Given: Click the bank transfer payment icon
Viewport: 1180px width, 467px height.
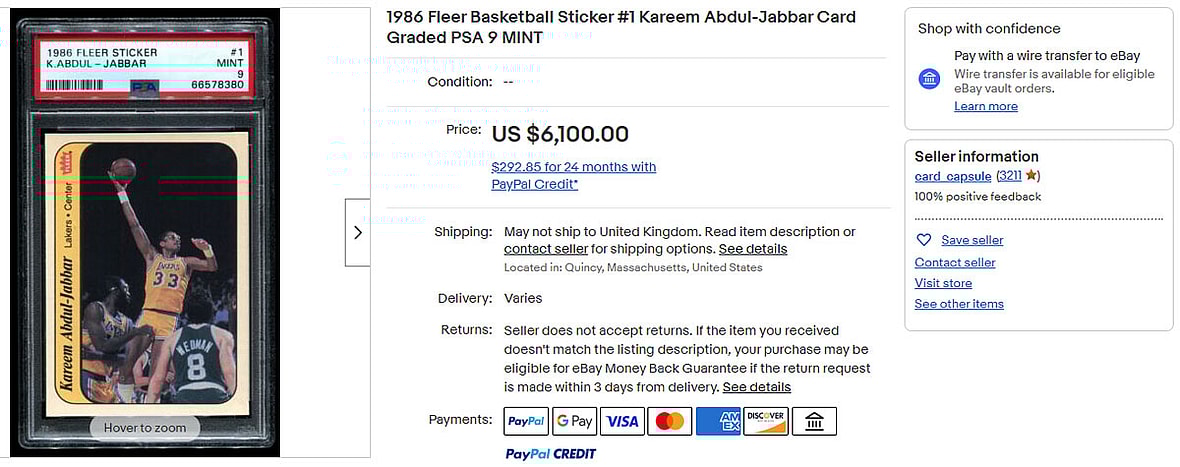Looking at the screenshot, I should click(x=814, y=421).
